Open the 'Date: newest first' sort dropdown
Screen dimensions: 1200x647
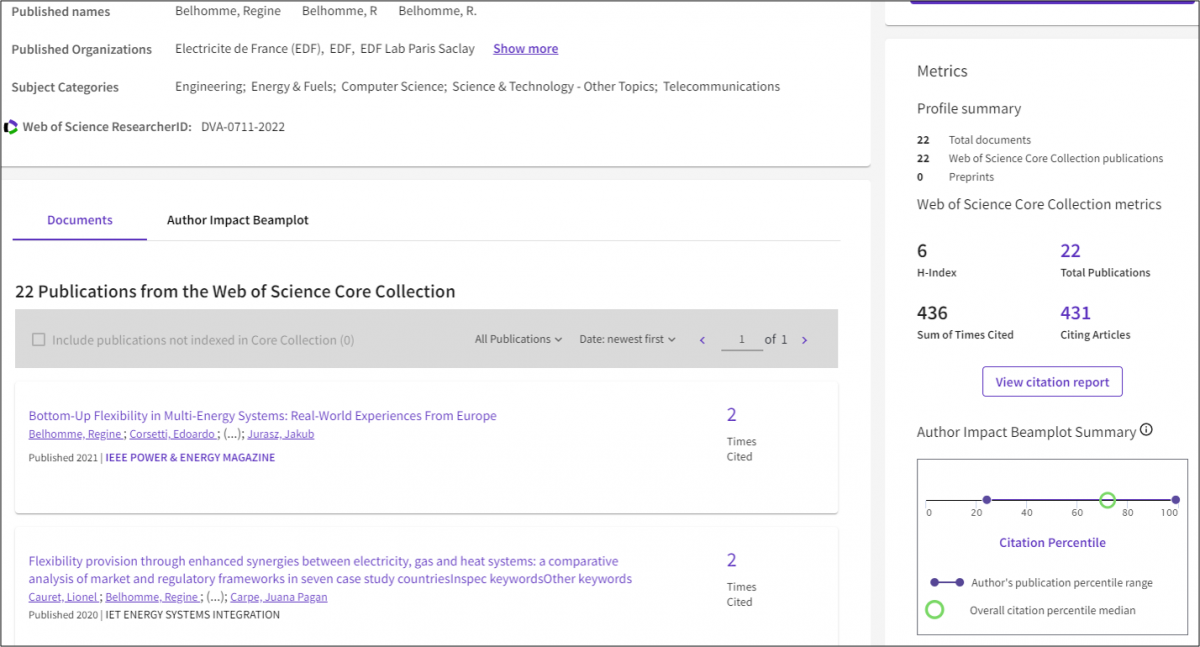tap(627, 340)
